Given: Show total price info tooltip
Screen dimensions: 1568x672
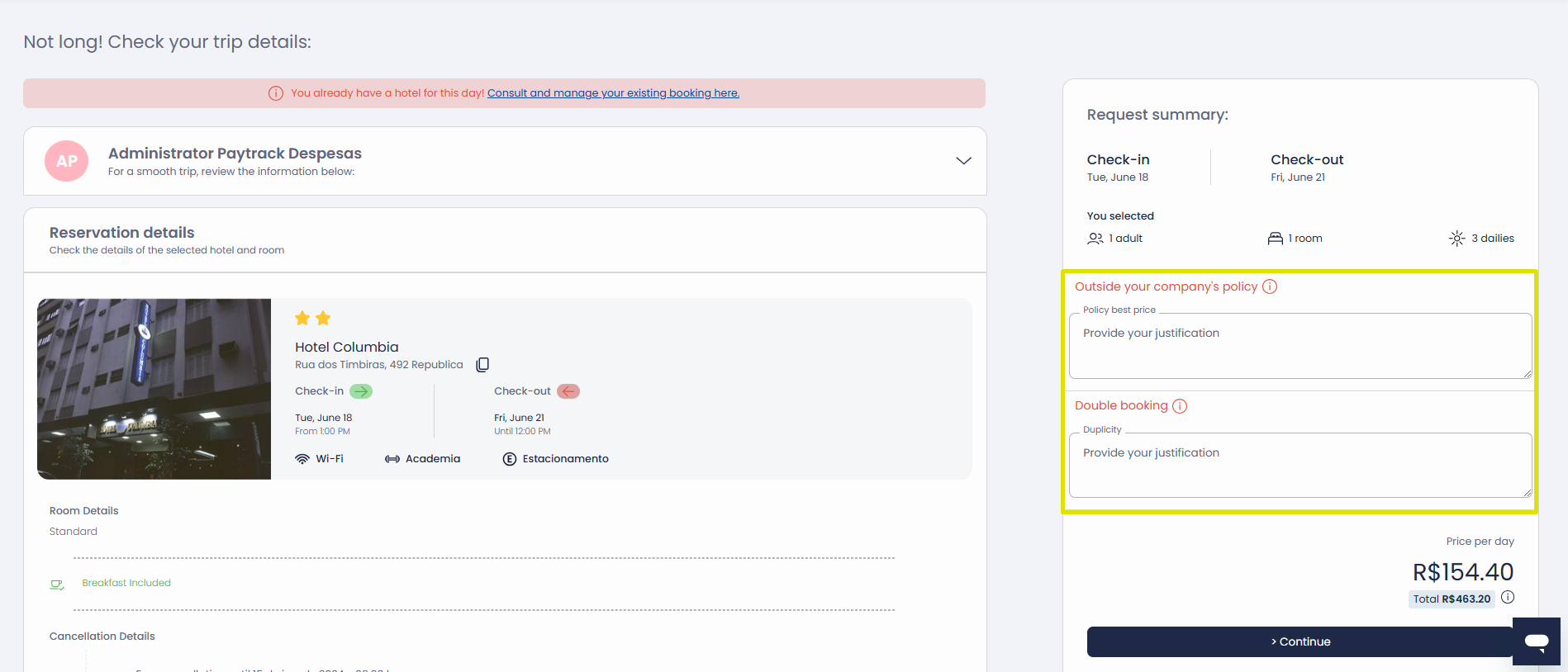Looking at the screenshot, I should (x=1508, y=598).
